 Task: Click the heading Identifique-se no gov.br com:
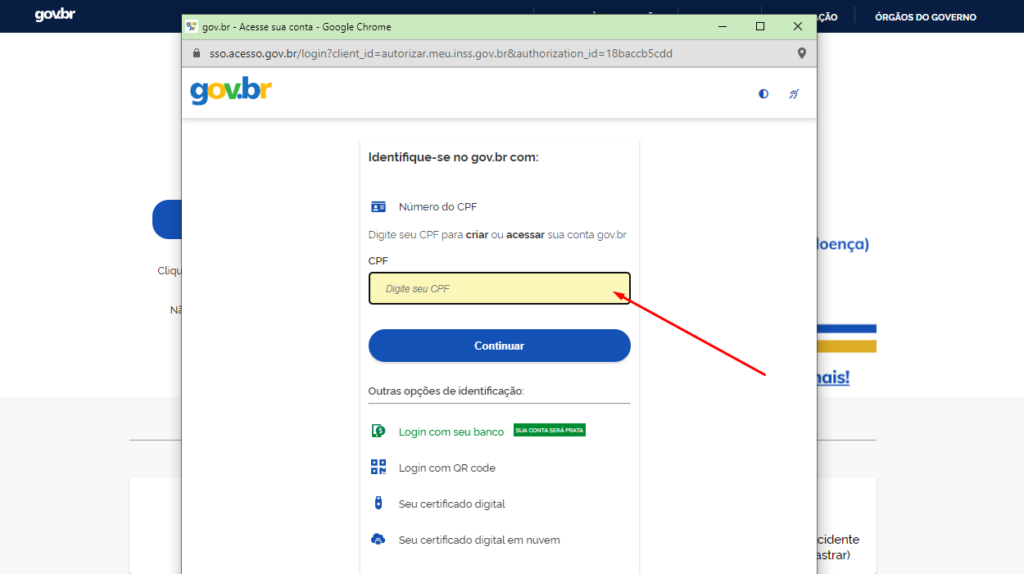(x=453, y=157)
